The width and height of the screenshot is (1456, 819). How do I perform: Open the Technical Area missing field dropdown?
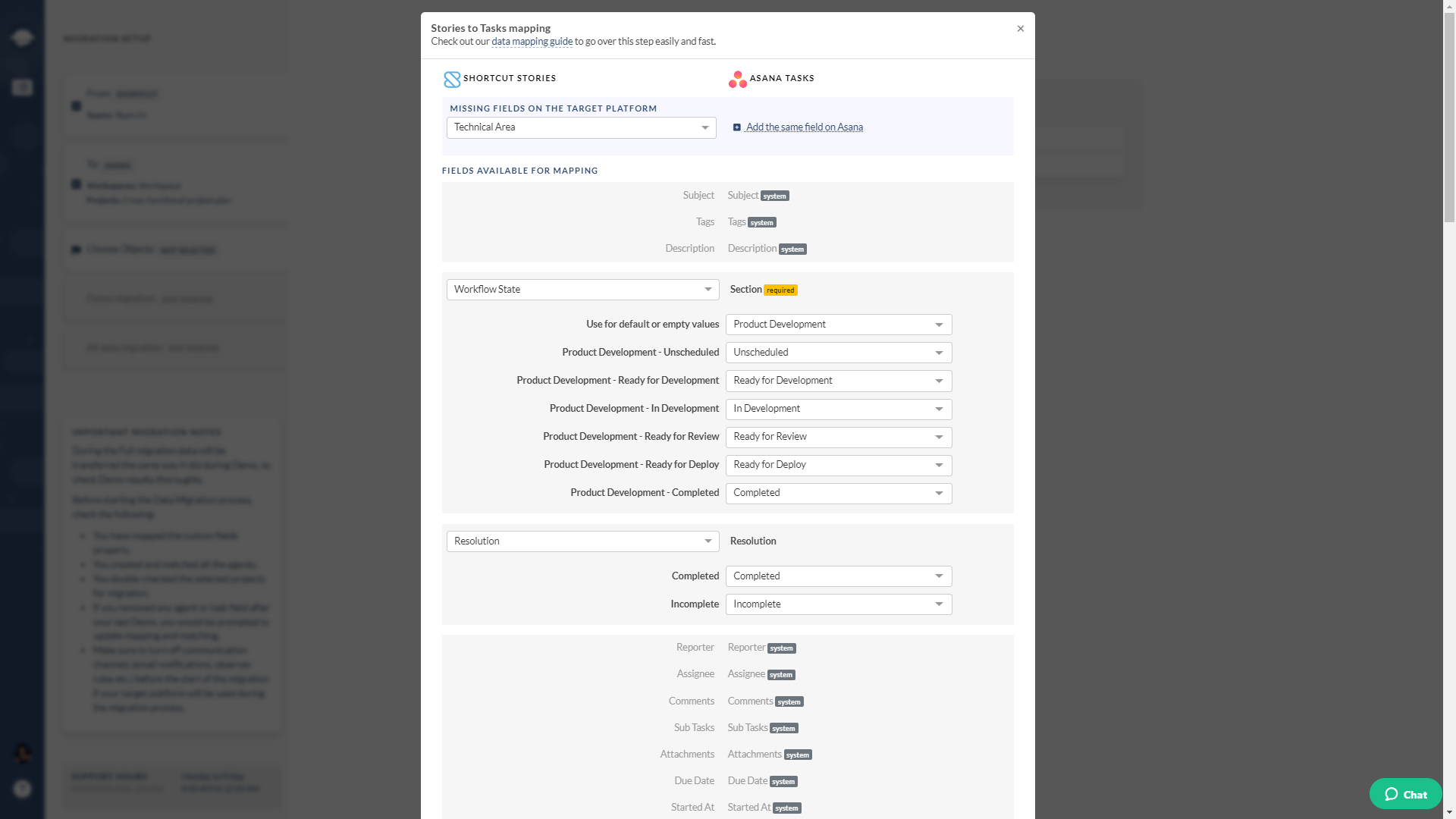coord(582,127)
